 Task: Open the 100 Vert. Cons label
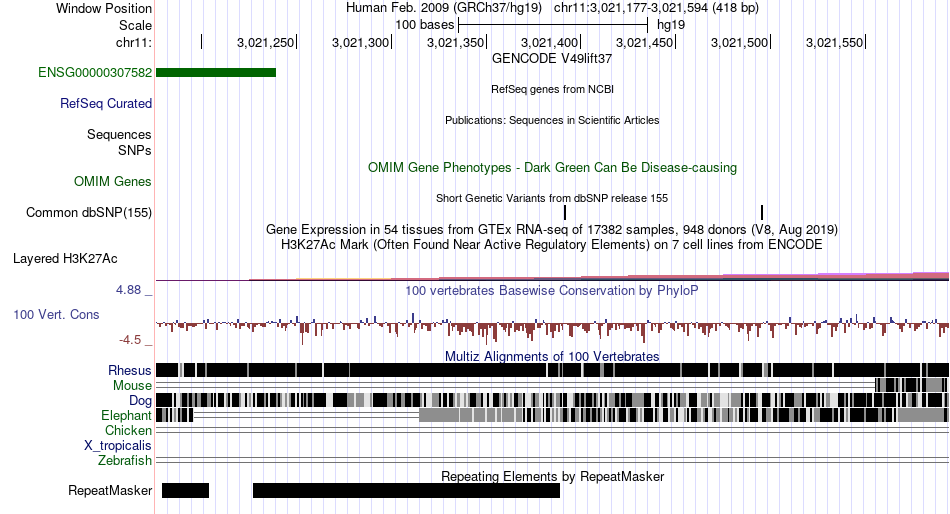[x=56, y=315]
